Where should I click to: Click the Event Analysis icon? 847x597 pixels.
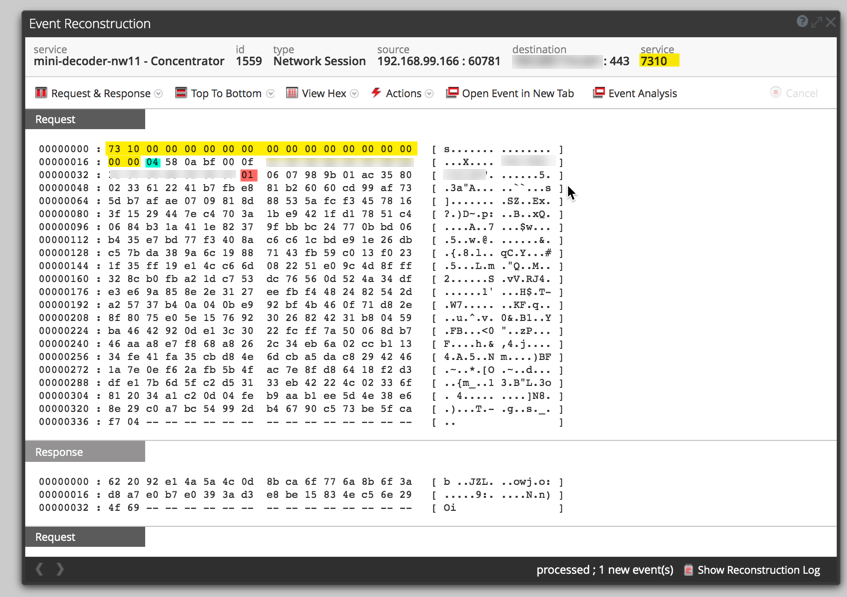pos(598,93)
